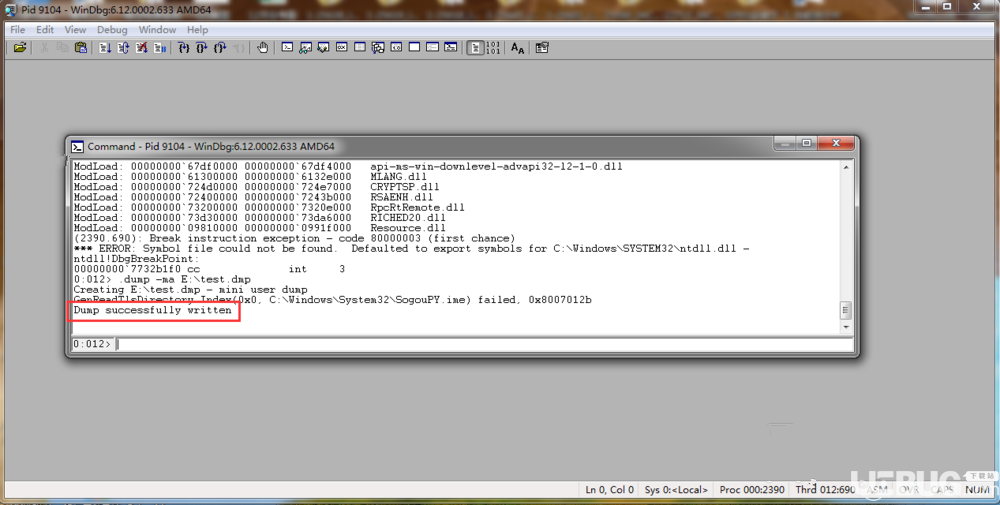Open the Disassembly window toolbar icon

396,48
